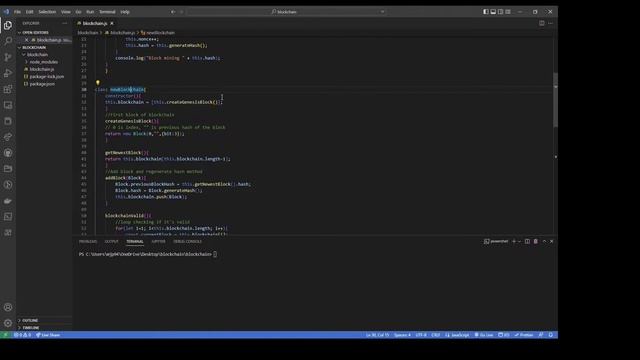Screen dimensions: 640x360
Task: Open the Run menu
Action: point(90,12)
